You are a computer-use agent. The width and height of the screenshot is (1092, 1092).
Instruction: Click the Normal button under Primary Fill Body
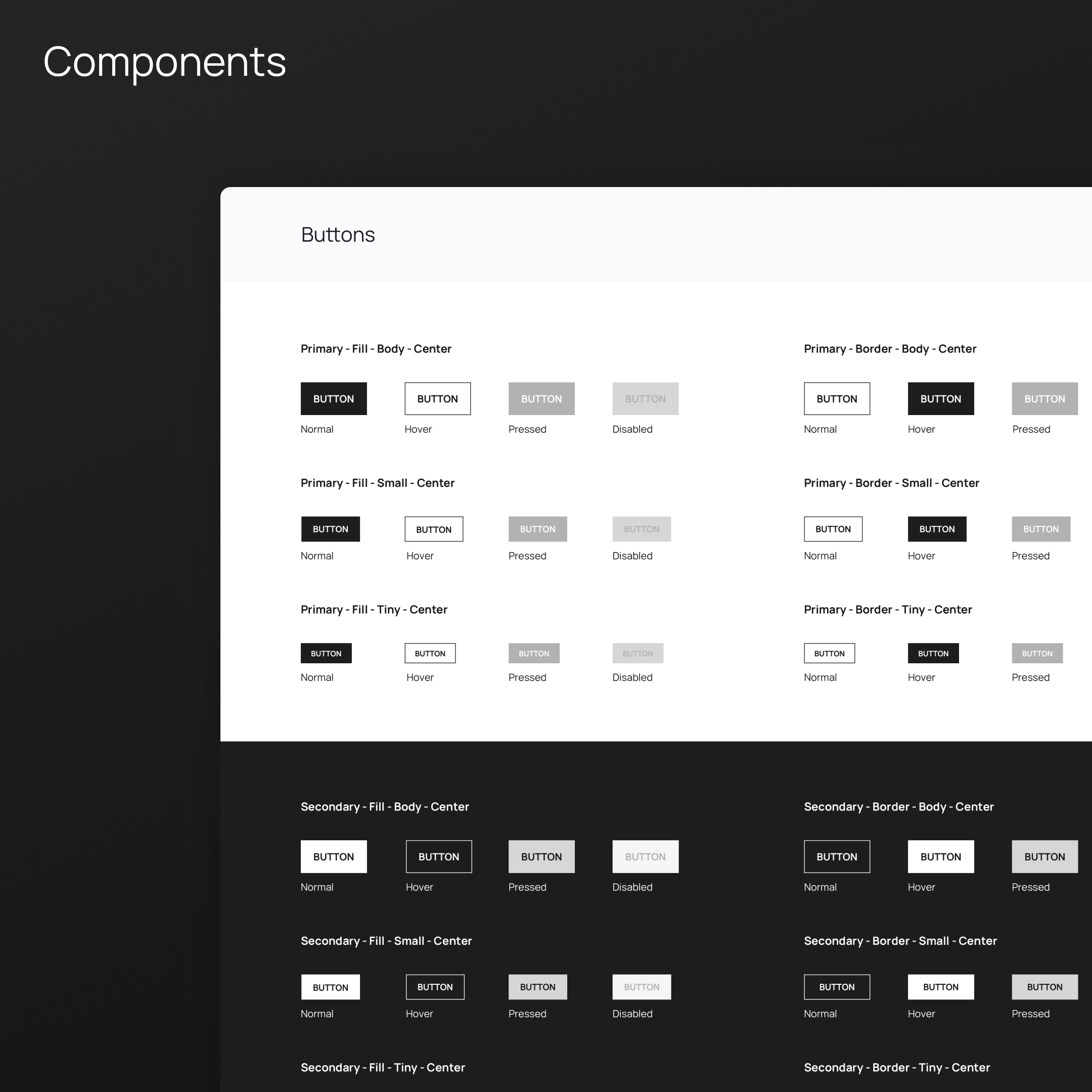pyautogui.click(x=334, y=398)
